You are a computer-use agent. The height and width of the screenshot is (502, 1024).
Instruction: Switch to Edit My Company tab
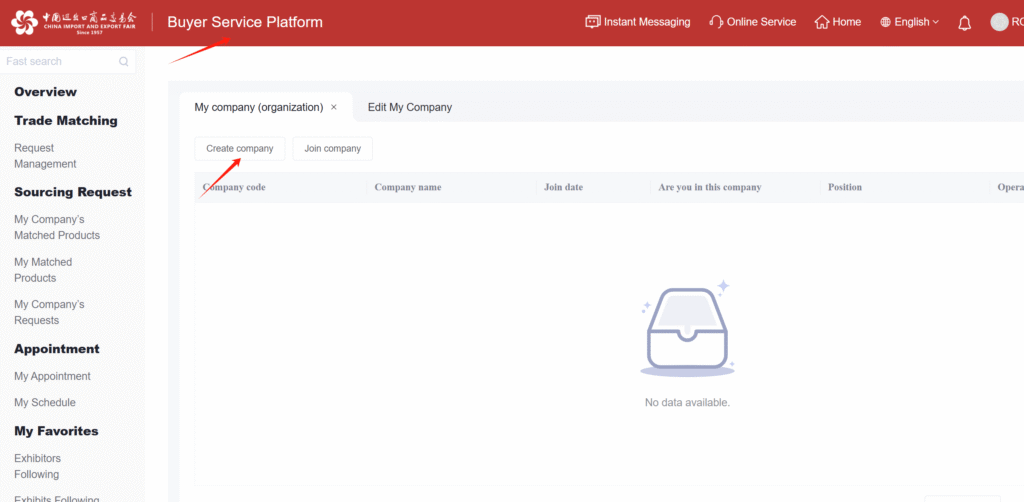[x=409, y=107]
